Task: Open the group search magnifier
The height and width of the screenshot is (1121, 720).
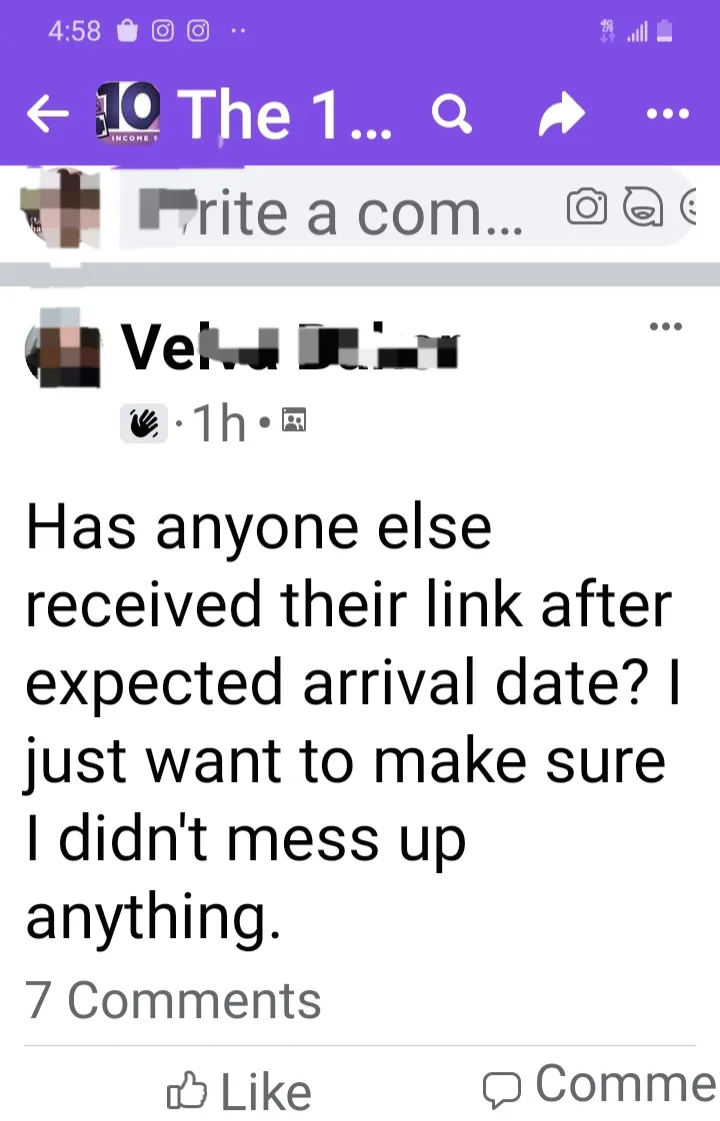Action: 452,114
